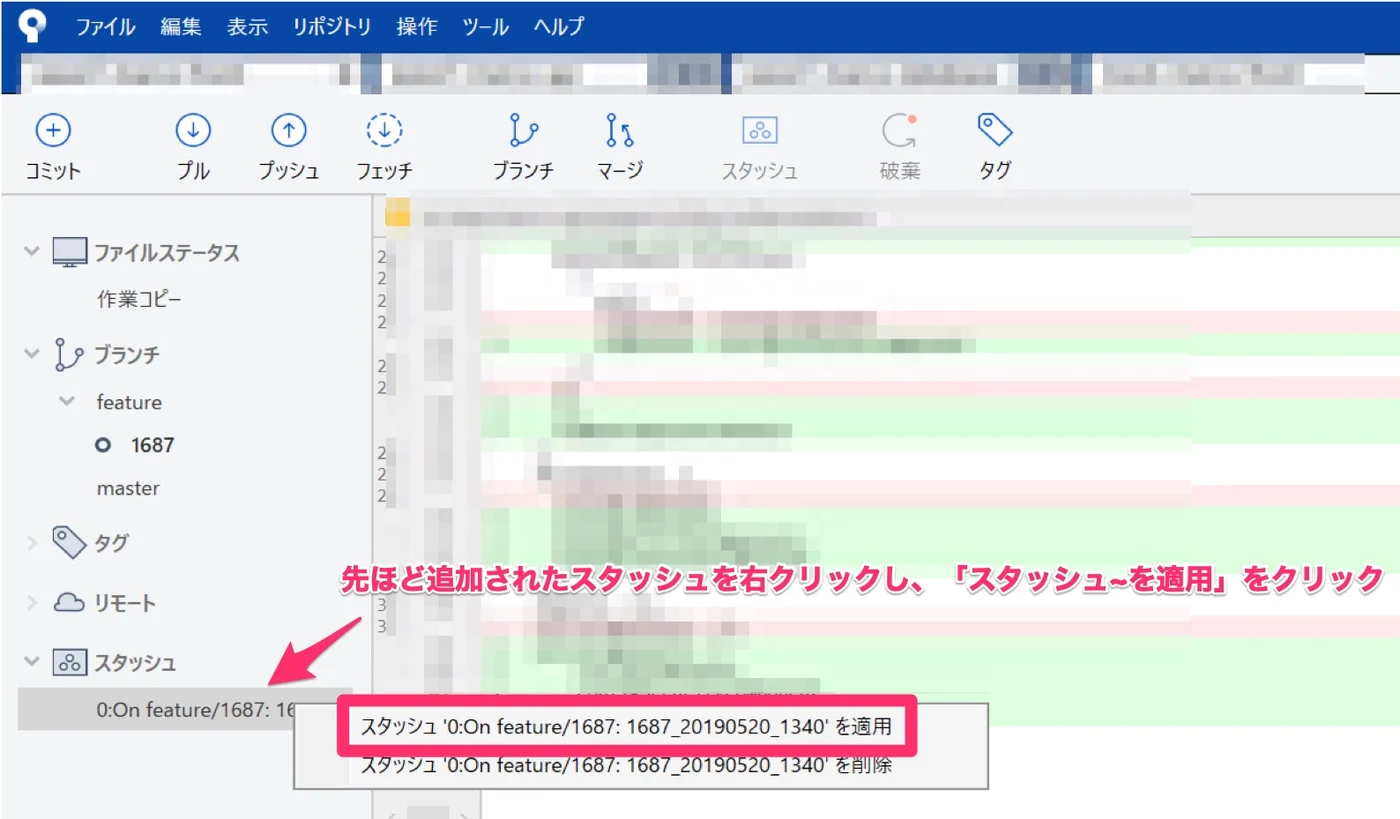The image size is (1400, 819).
Task: Select 作業コピー in the sidebar
Action: (x=139, y=299)
